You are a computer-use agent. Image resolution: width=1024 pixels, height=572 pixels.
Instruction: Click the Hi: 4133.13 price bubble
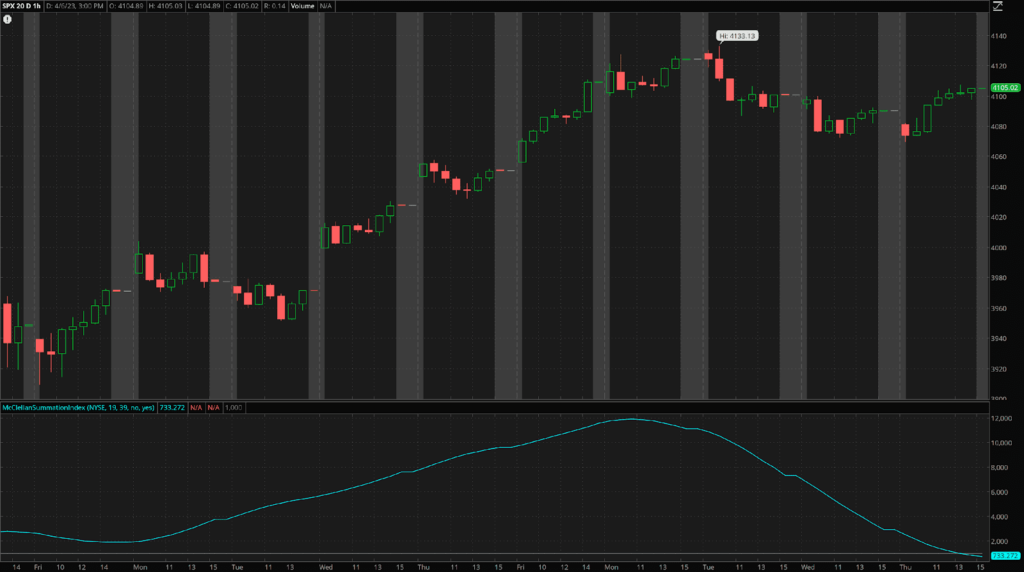pyautogui.click(x=737, y=36)
